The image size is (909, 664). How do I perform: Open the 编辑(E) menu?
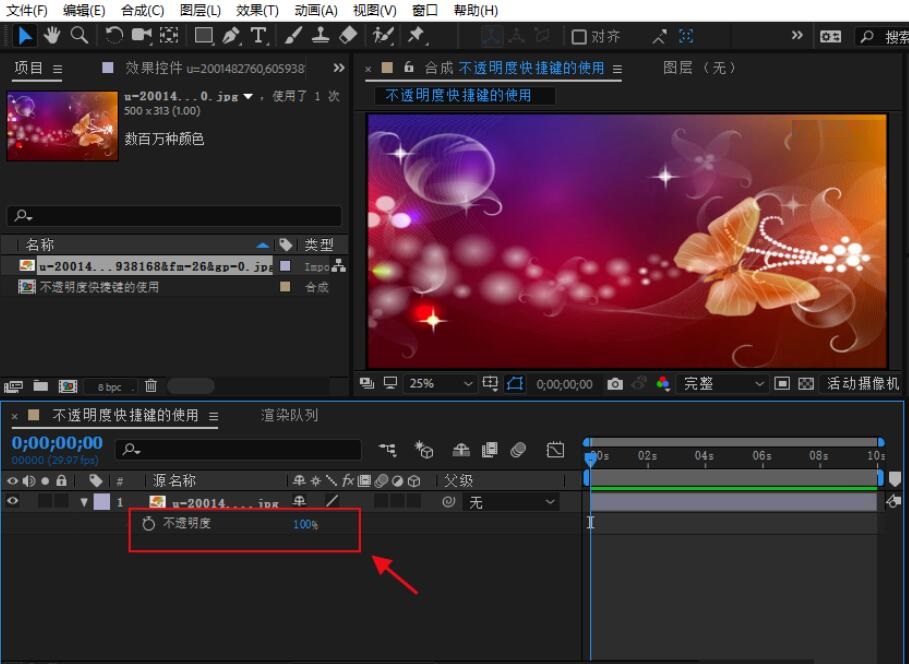(84, 10)
